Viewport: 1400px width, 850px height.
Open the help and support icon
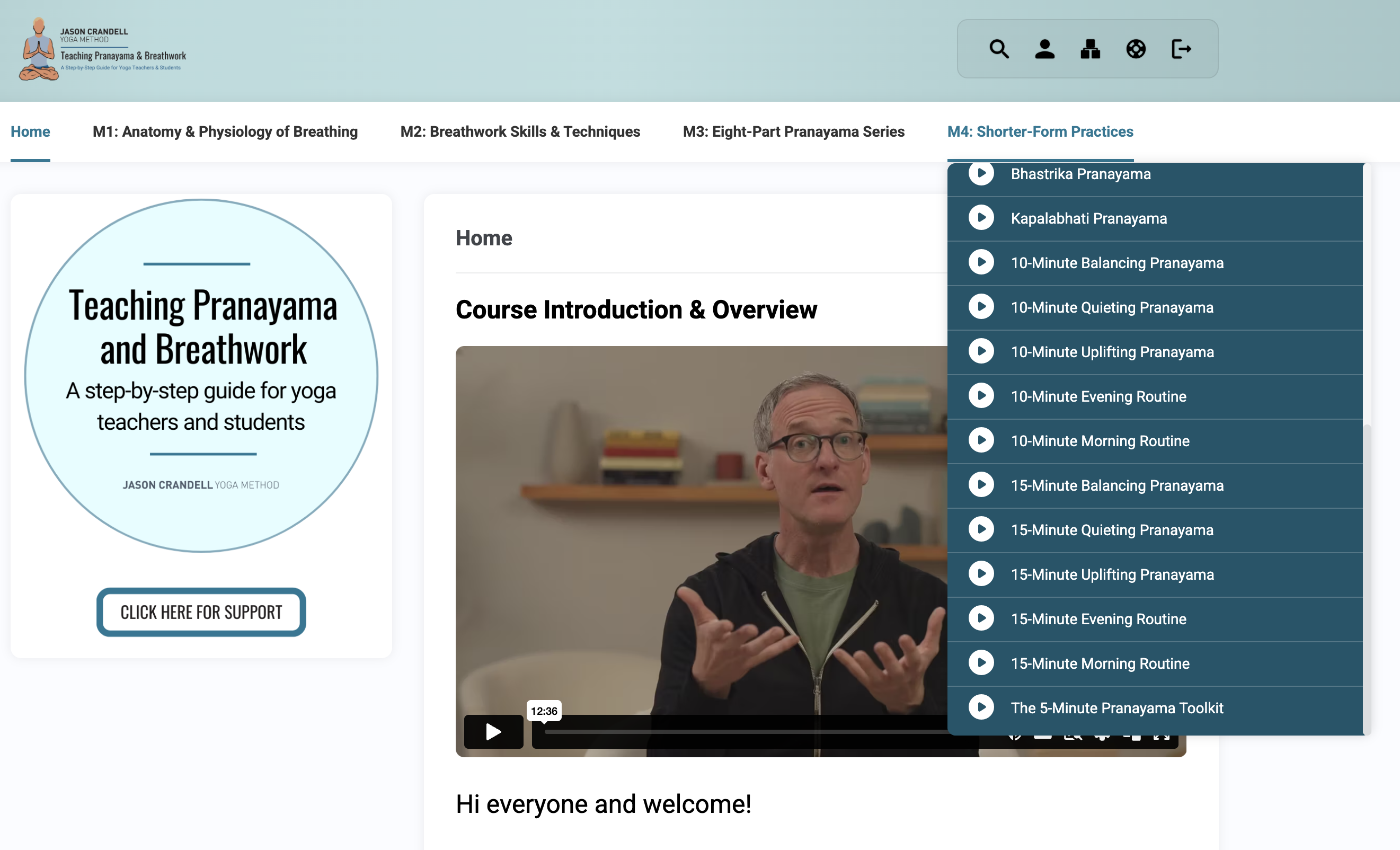[x=1136, y=49]
